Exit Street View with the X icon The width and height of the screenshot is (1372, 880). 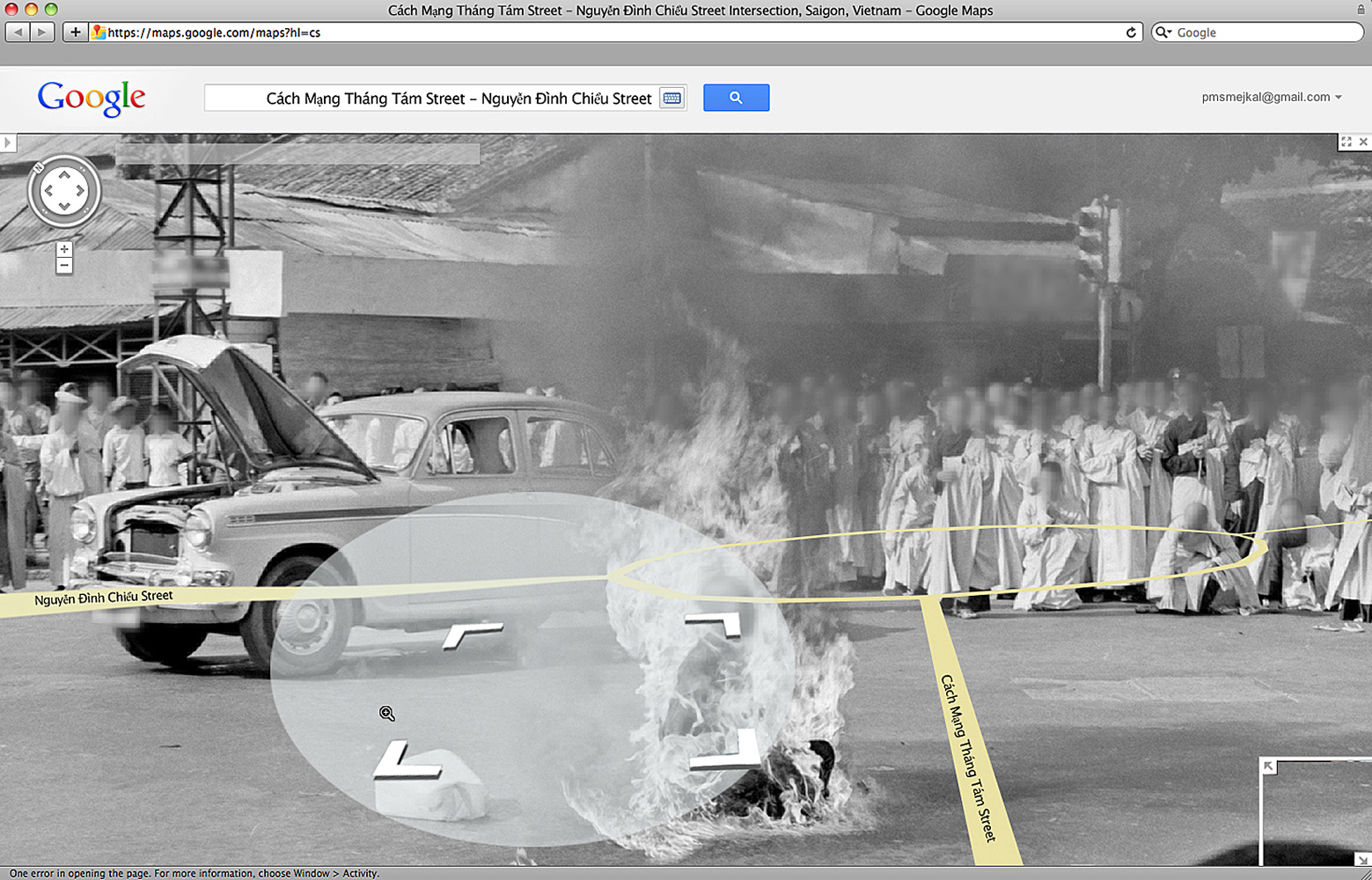pyautogui.click(x=1363, y=142)
